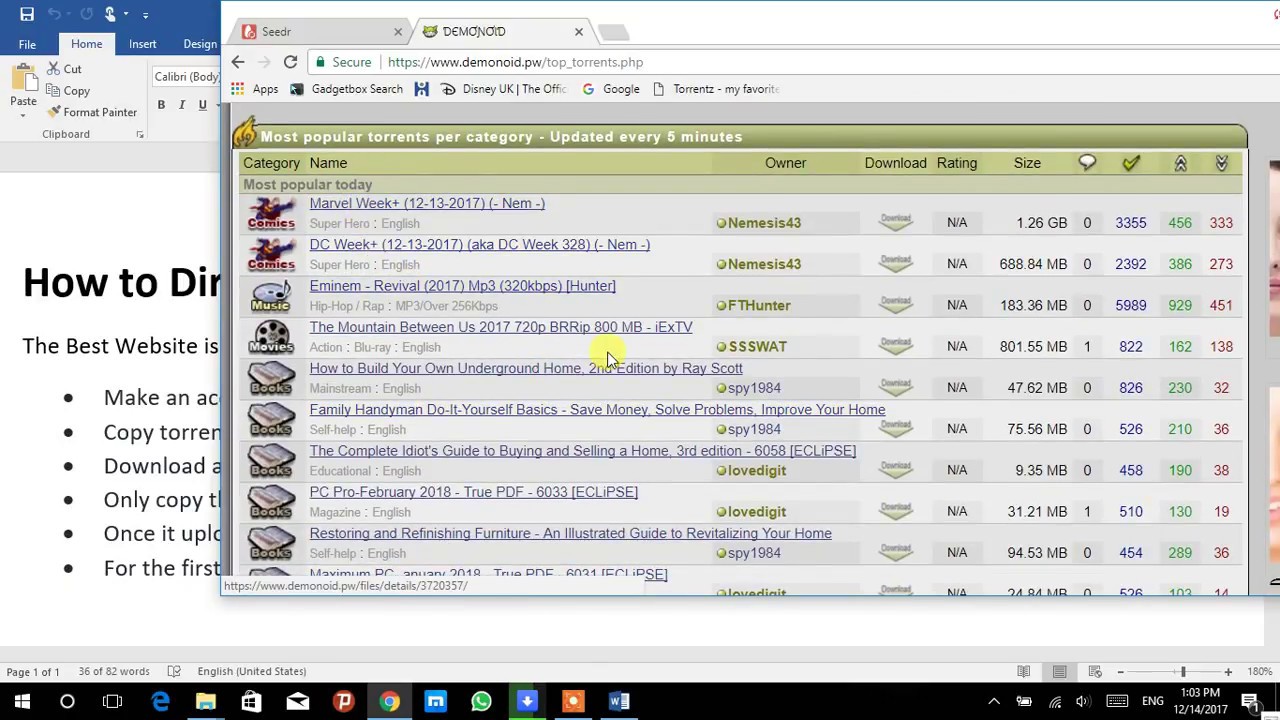
Task: Open the Google bookmark
Action: point(611,89)
